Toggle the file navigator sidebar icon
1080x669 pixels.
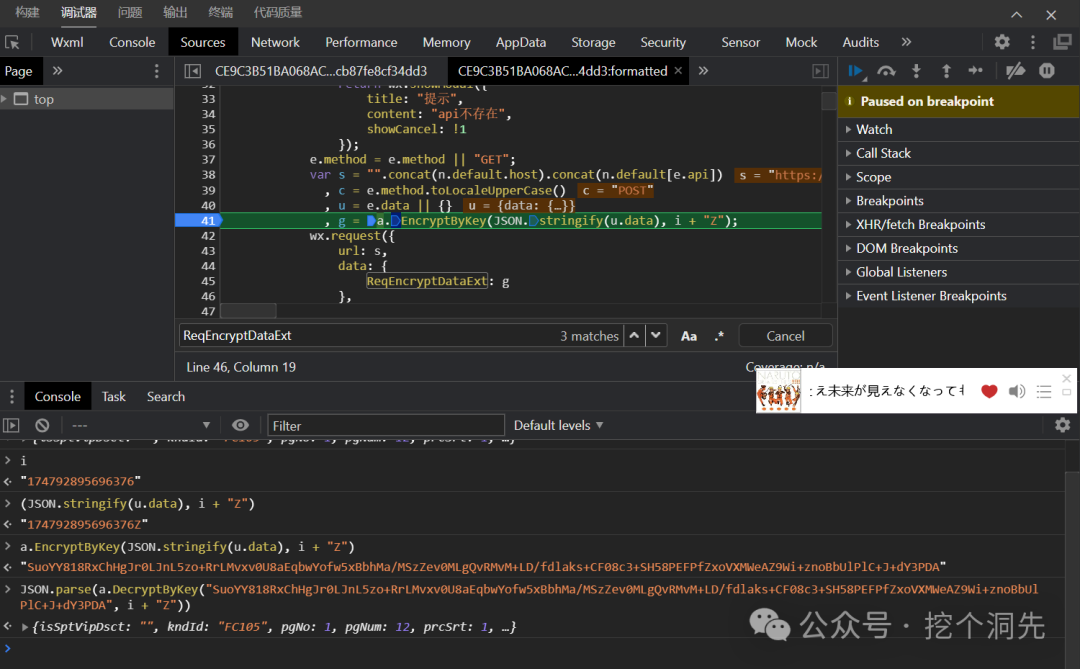[x=192, y=71]
